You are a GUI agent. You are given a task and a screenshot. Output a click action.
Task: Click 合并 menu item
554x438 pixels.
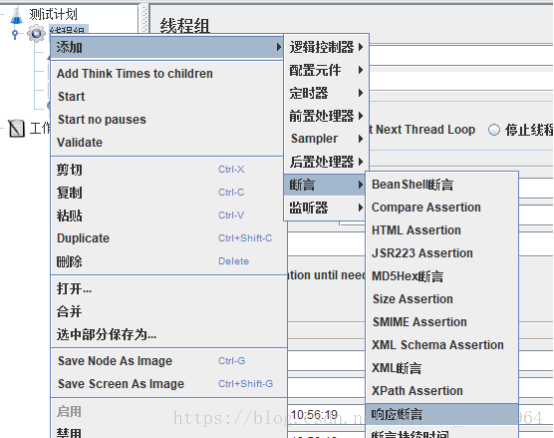coord(169,312)
